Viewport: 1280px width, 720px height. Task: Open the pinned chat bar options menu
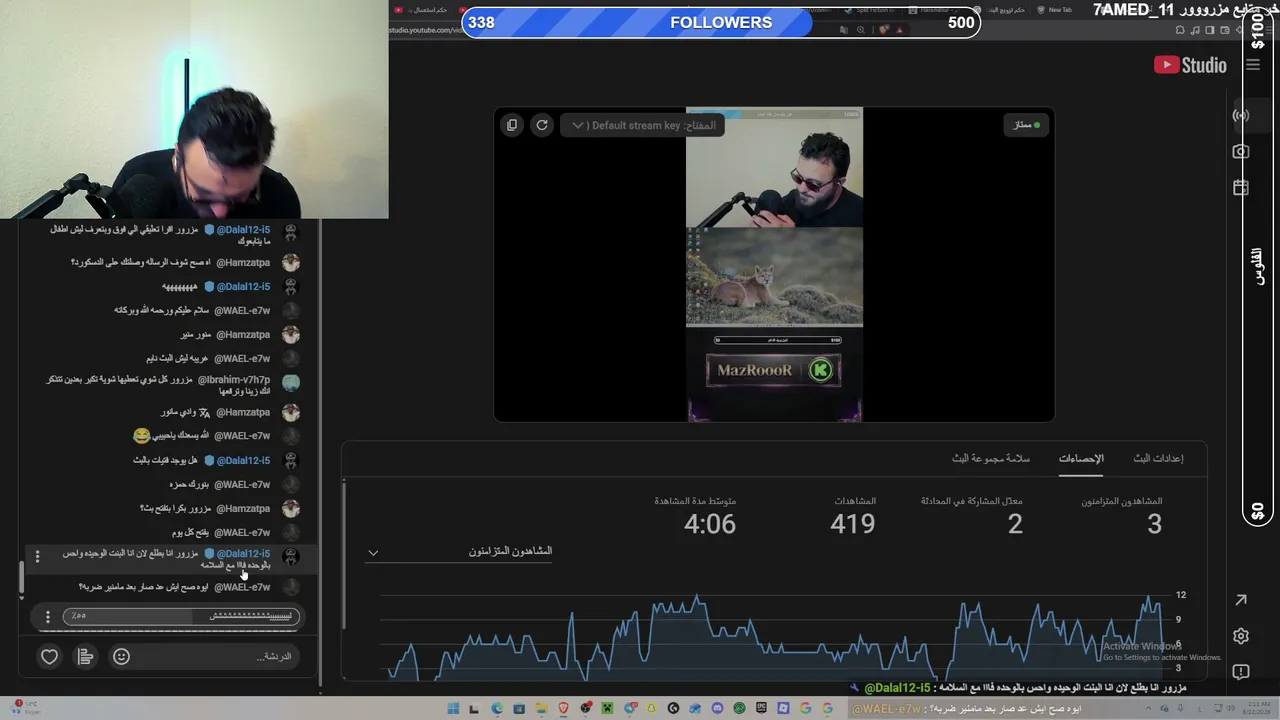click(x=47, y=616)
